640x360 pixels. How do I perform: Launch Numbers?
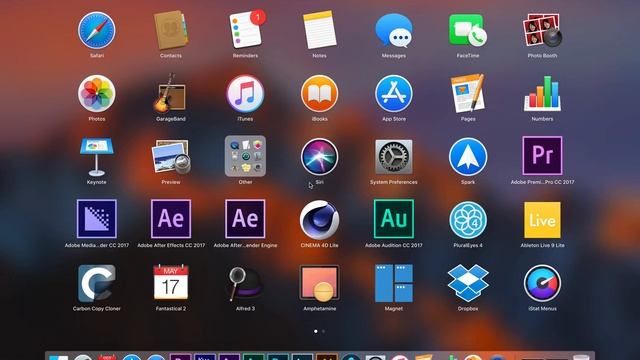coord(542,93)
